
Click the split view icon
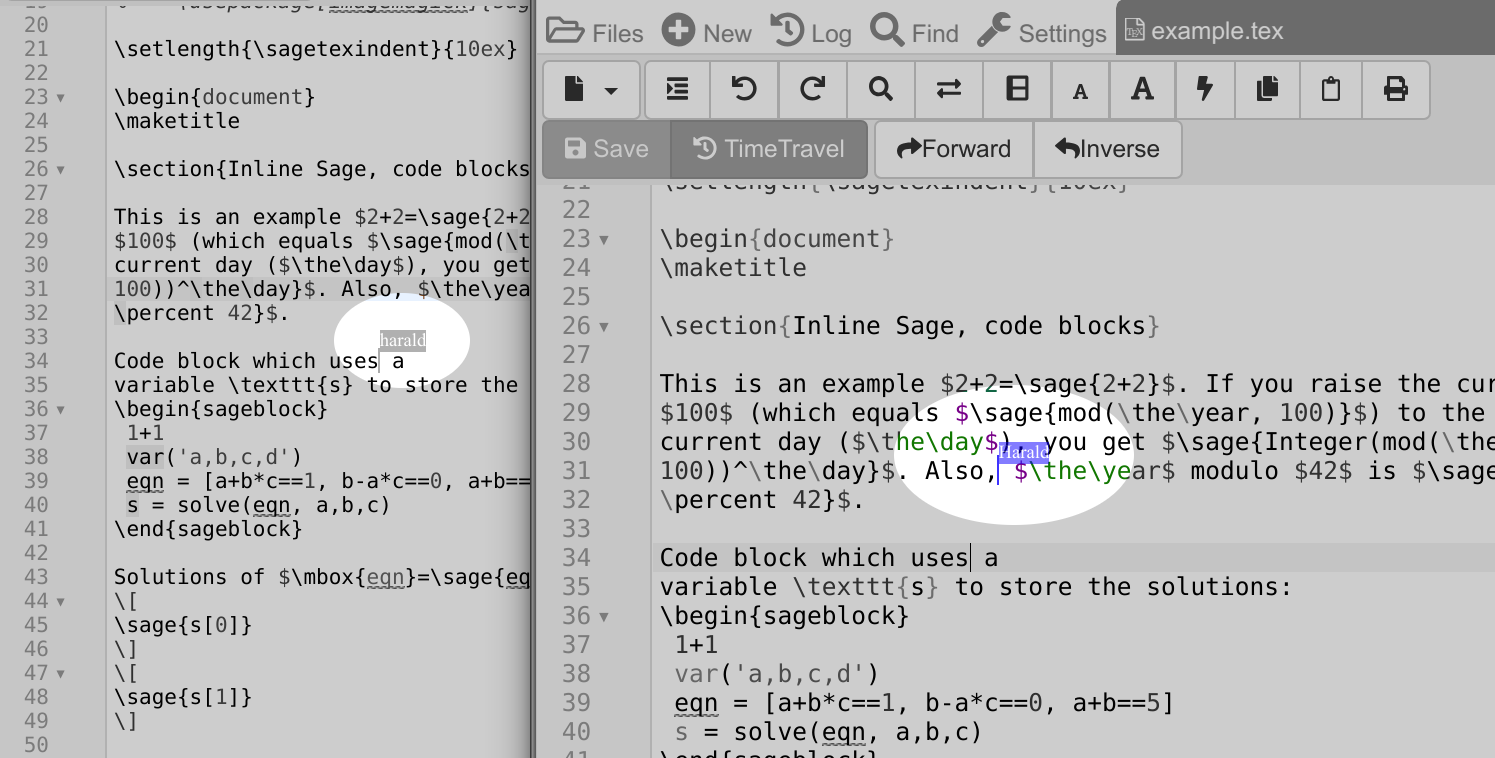tap(1016, 90)
